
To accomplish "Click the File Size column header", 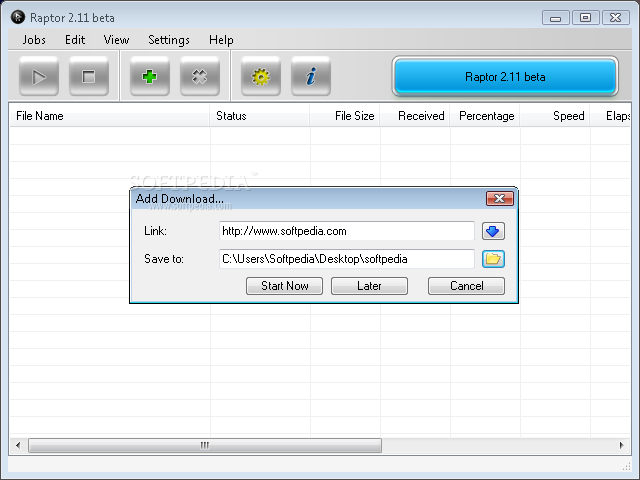I will click(x=345, y=116).
